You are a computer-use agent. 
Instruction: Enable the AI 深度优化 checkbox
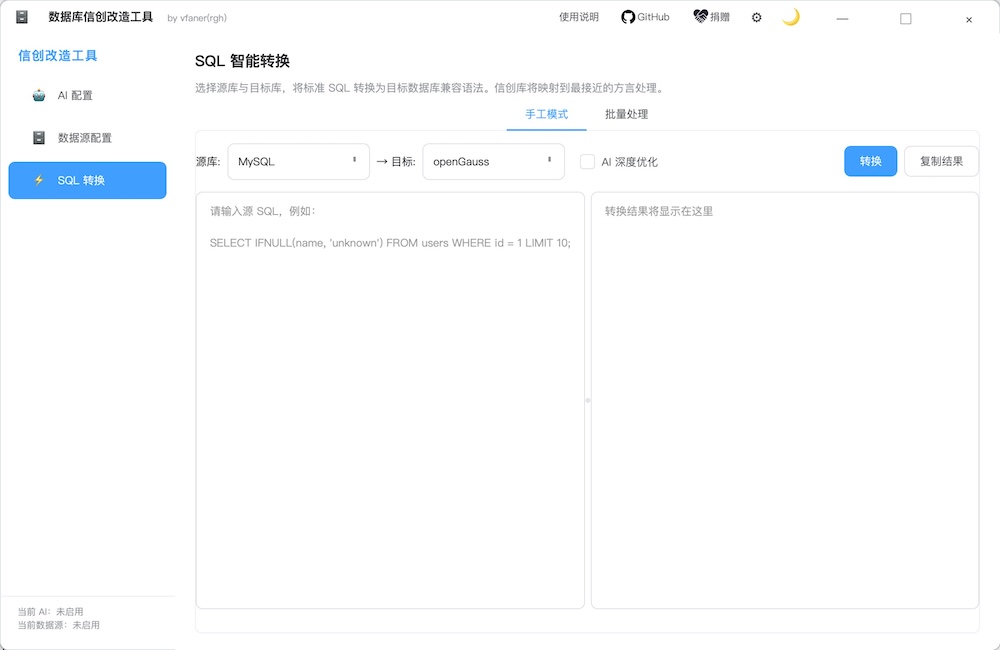click(x=587, y=162)
